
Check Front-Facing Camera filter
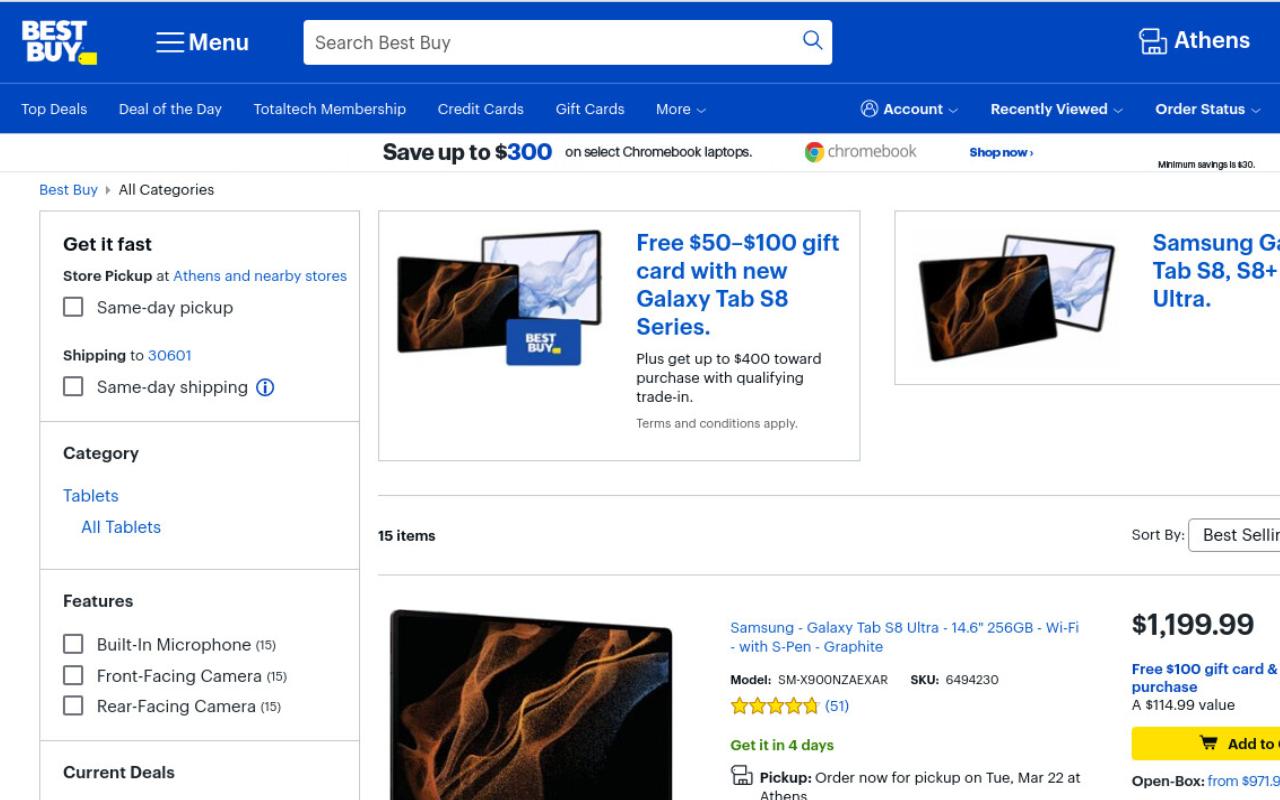(x=73, y=674)
